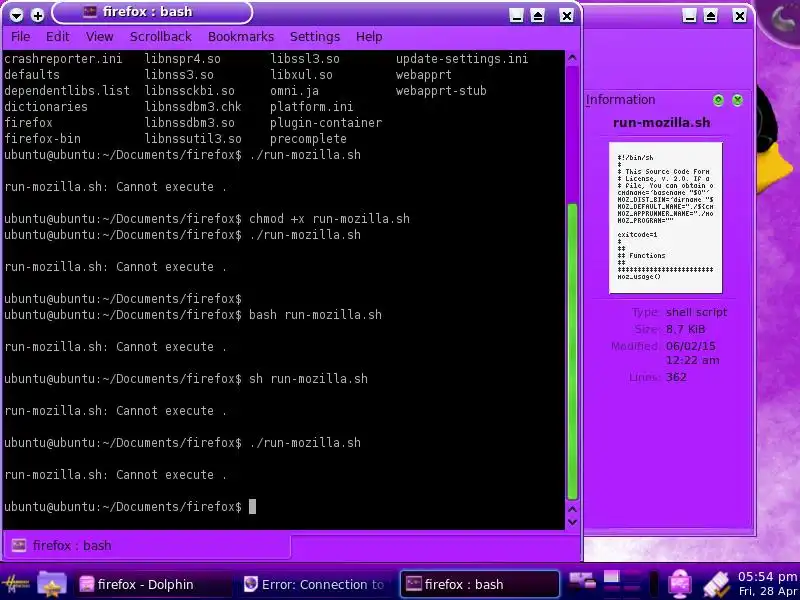Open the Help menu

[369, 37]
